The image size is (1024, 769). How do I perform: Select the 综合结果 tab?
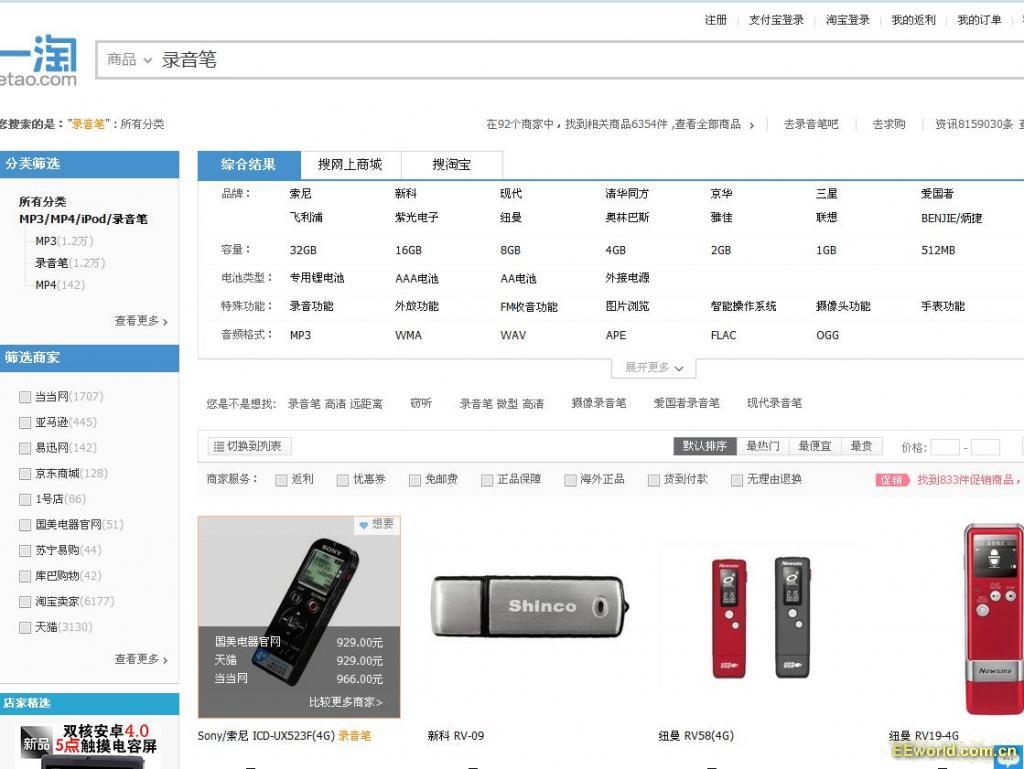point(249,165)
